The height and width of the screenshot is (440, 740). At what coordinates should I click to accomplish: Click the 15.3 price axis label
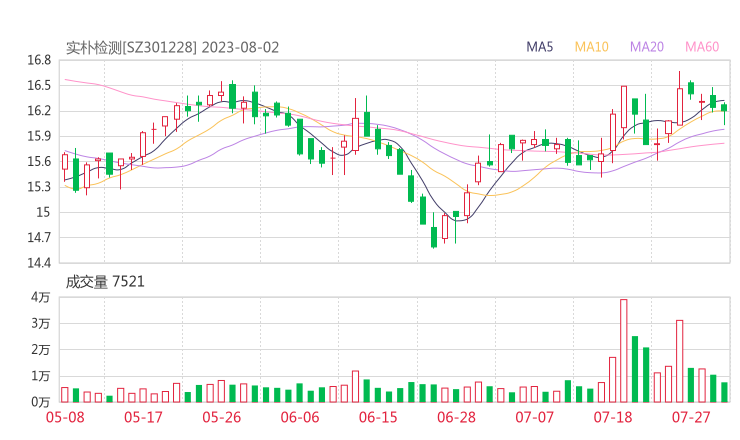(39, 187)
